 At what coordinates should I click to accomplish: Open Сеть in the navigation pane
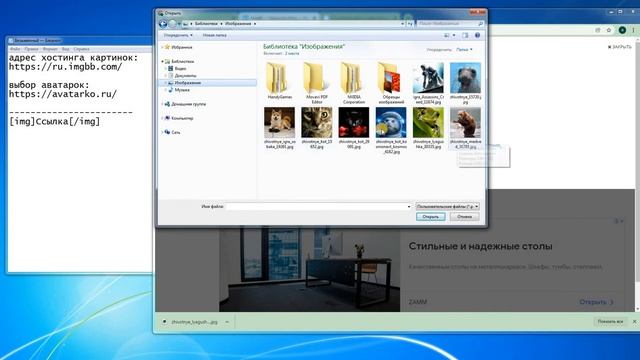point(176,132)
